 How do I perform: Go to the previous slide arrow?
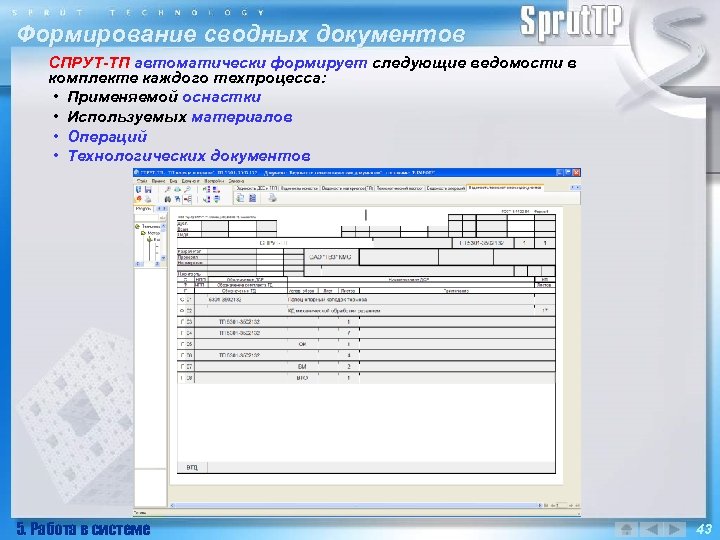[x=650, y=529]
